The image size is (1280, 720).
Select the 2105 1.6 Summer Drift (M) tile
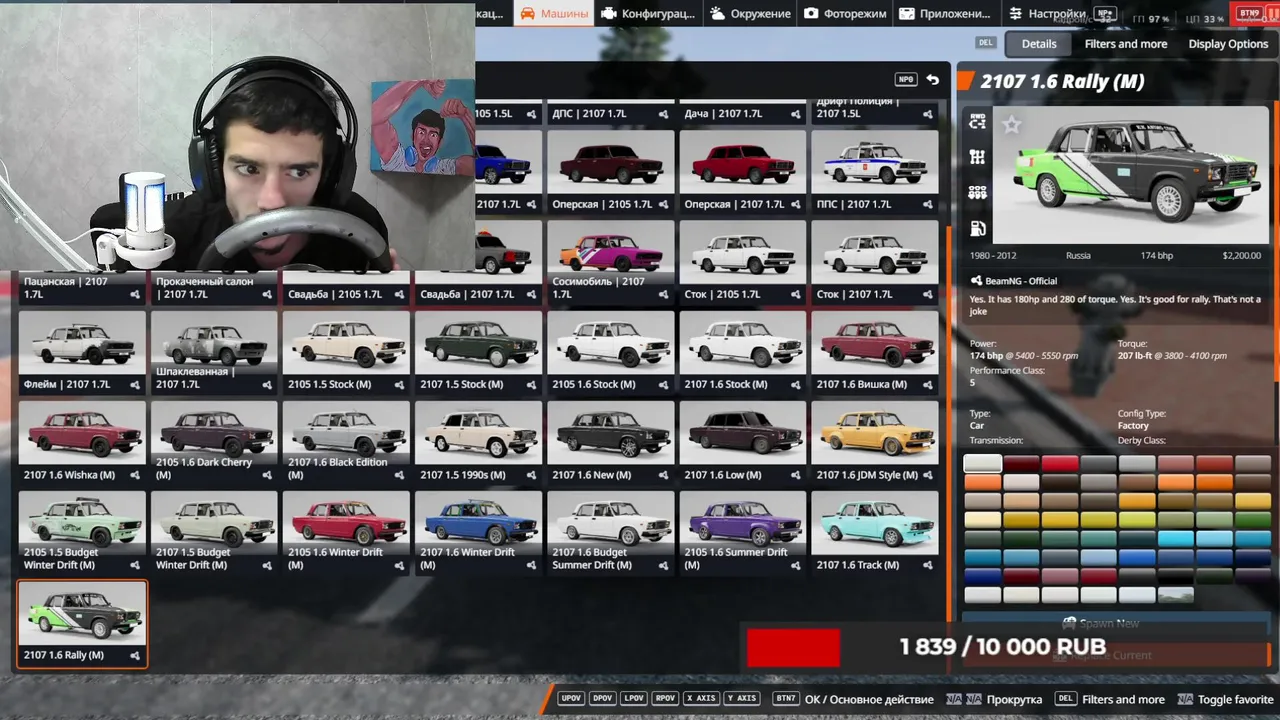point(742,533)
